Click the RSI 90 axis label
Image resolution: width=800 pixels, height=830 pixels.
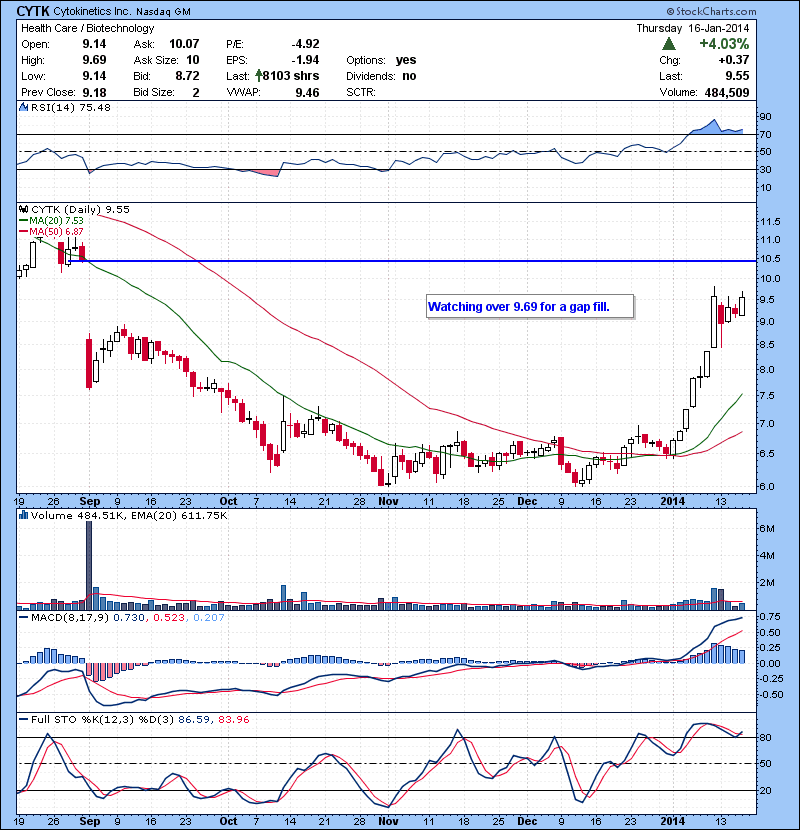tap(766, 116)
